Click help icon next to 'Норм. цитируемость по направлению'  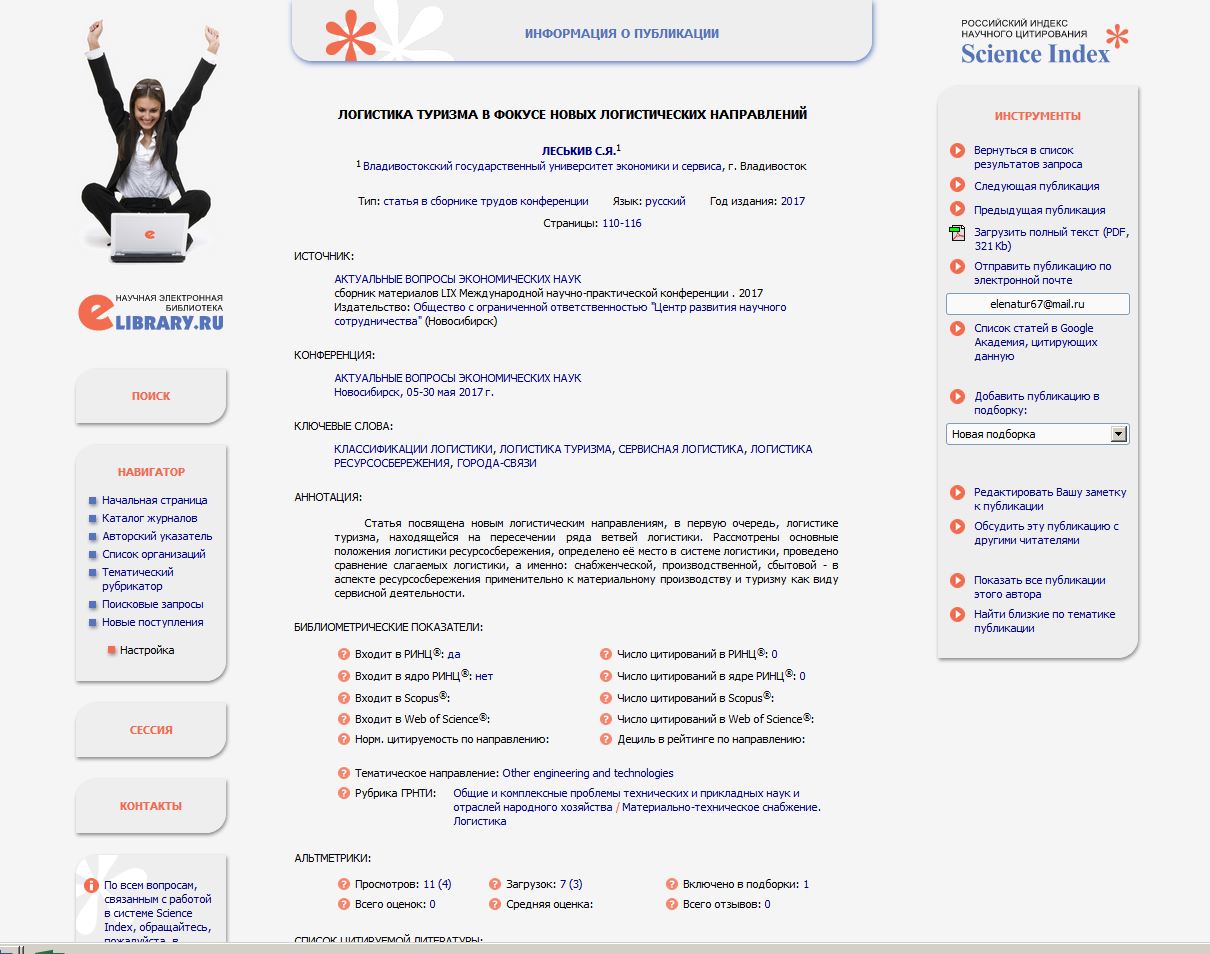click(x=344, y=740)
